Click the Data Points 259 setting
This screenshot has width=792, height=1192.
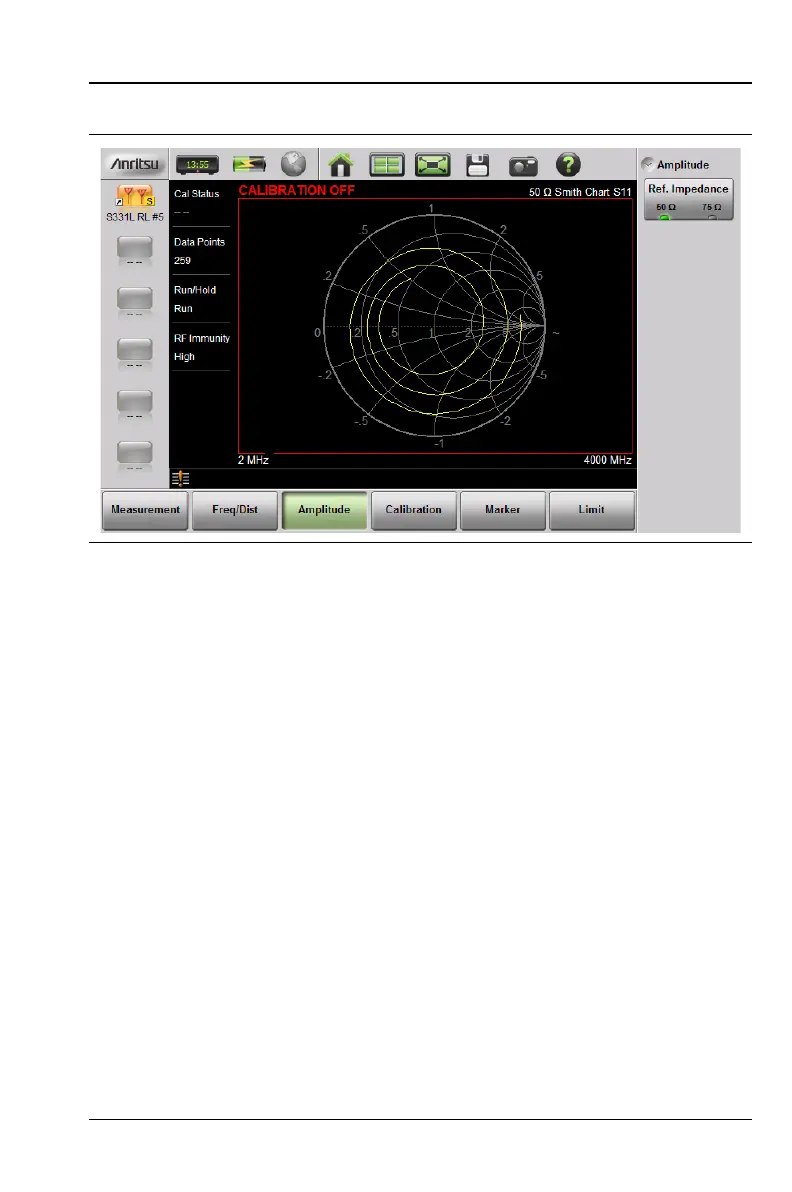point(201,251)
